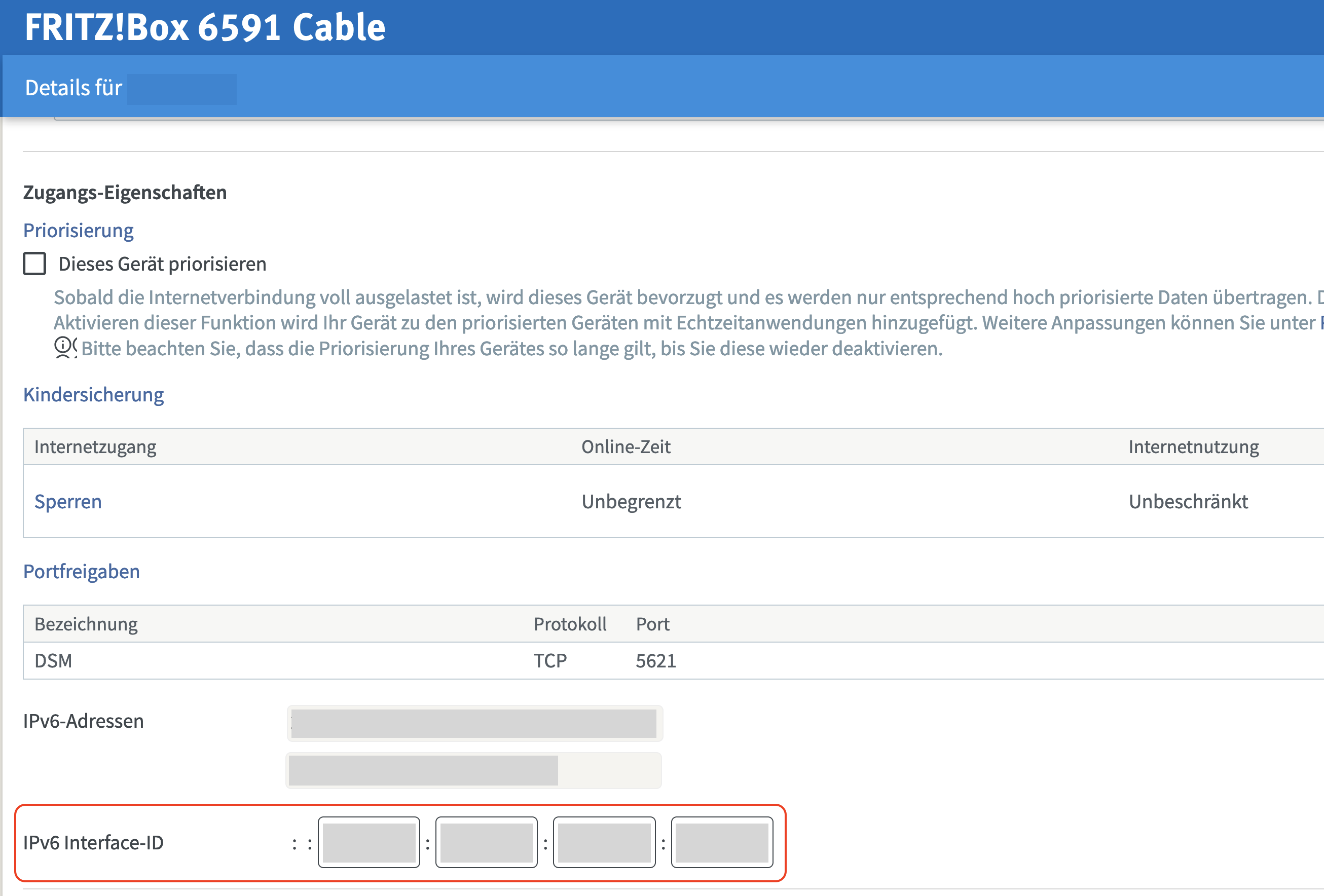Click the first IPv6-Adressen field

coord(474,723)
